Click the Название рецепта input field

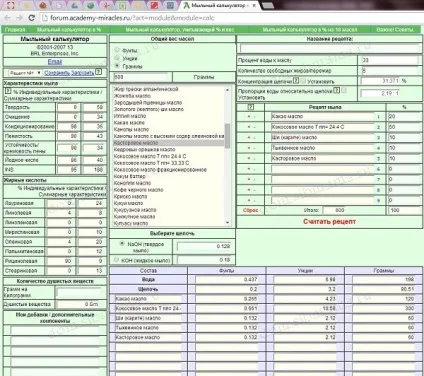click(x=329, y=49)
